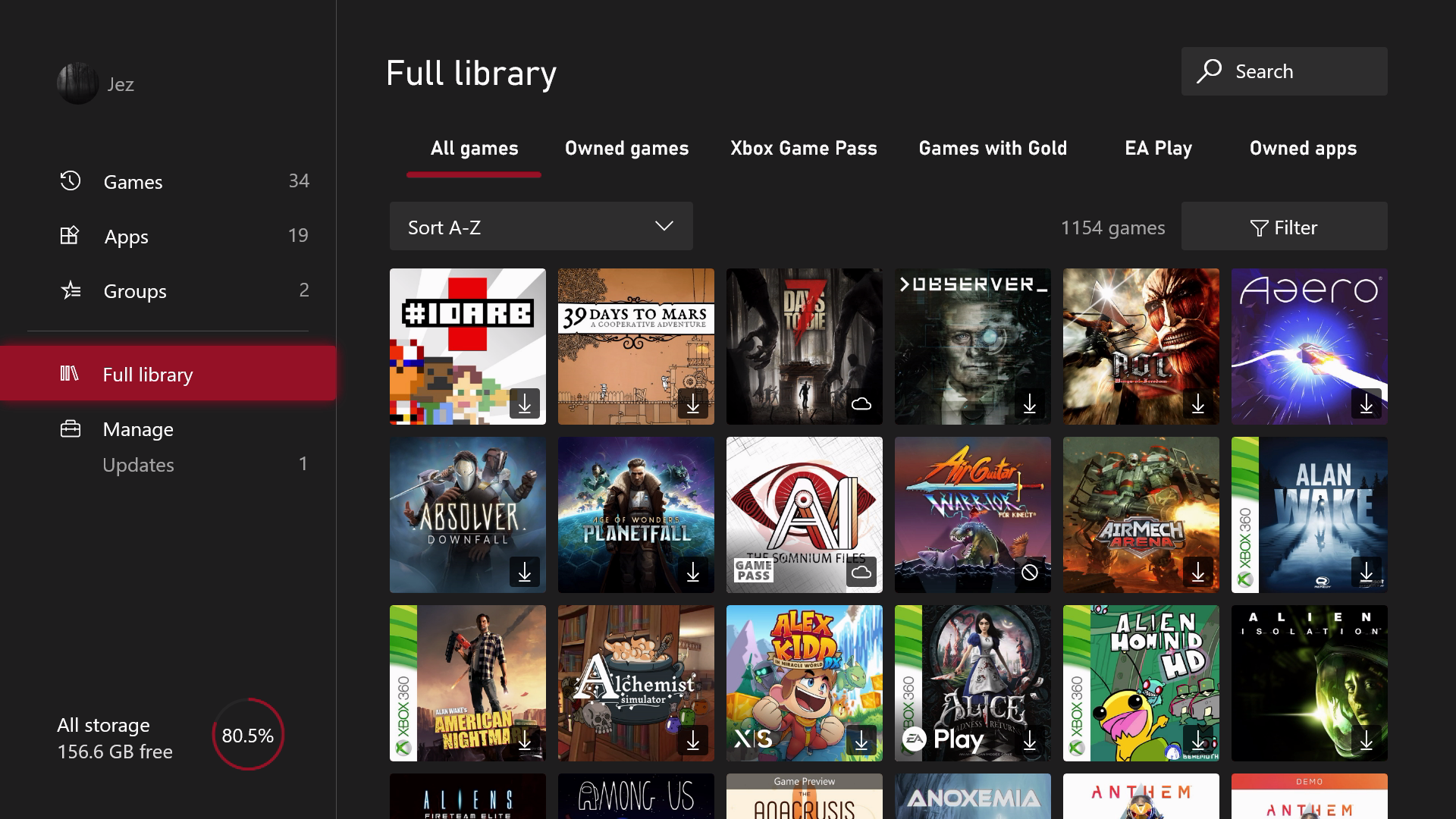Click the Games menu item in sidebar

tap(133, 181)
